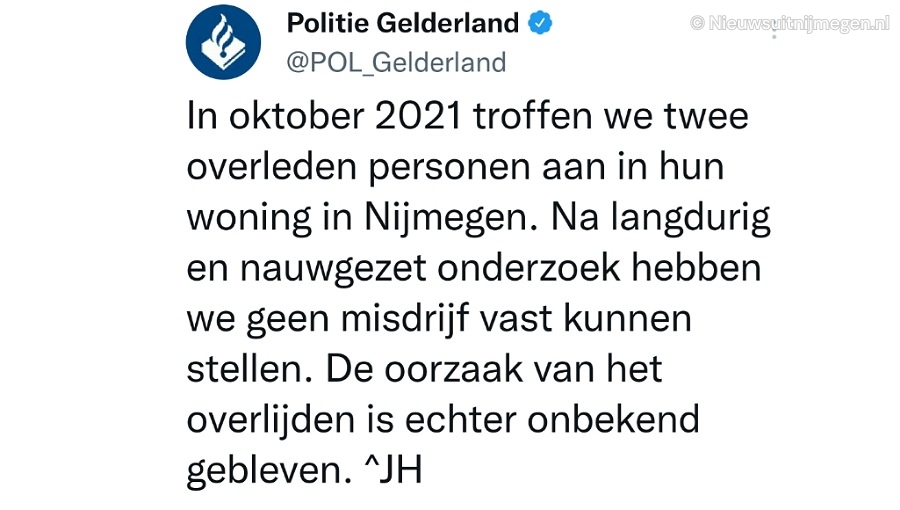Visit the @POL_Gelderland handle link
Image resolution: width=900 pixels, height=510 pixels.
click(396, 62)
